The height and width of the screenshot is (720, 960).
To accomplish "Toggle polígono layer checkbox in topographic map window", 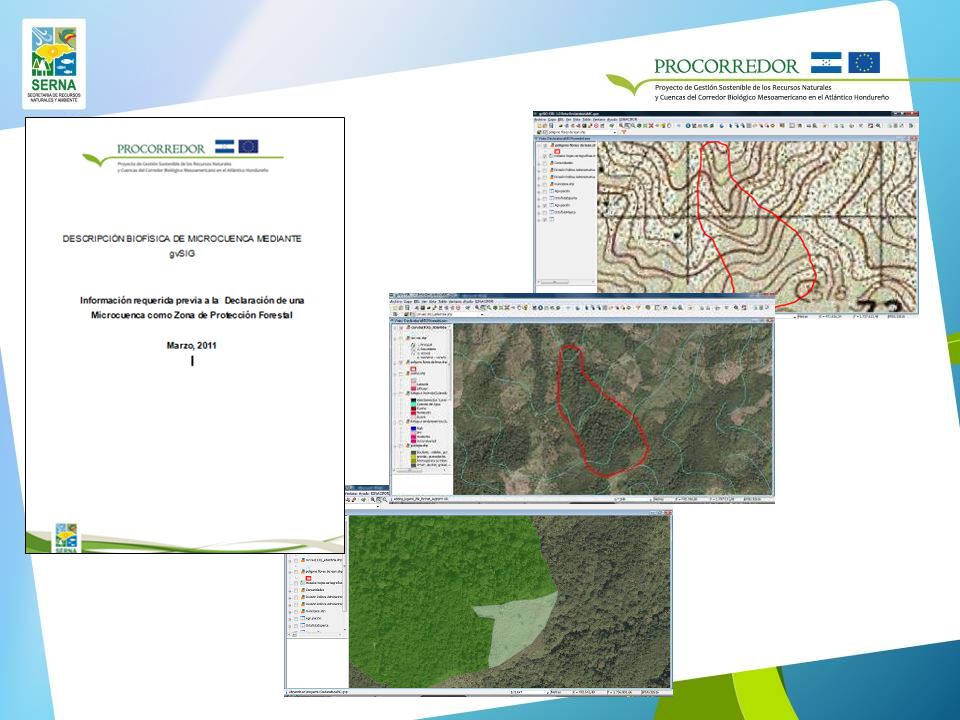I will point(545,146).
